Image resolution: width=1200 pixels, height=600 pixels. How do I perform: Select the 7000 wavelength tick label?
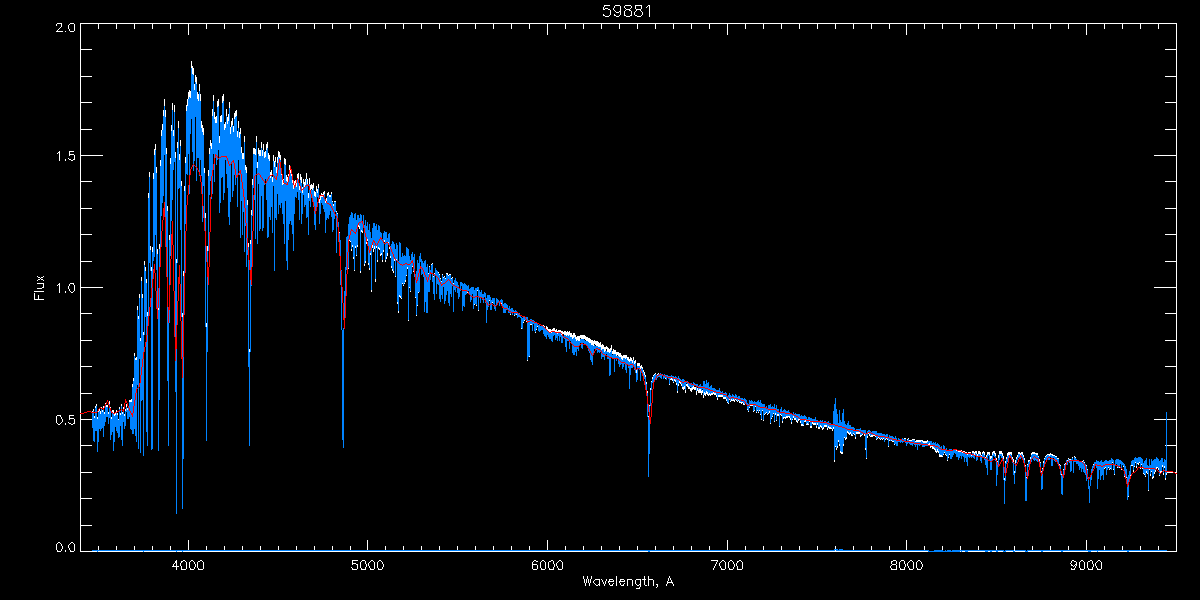point(727,564)
